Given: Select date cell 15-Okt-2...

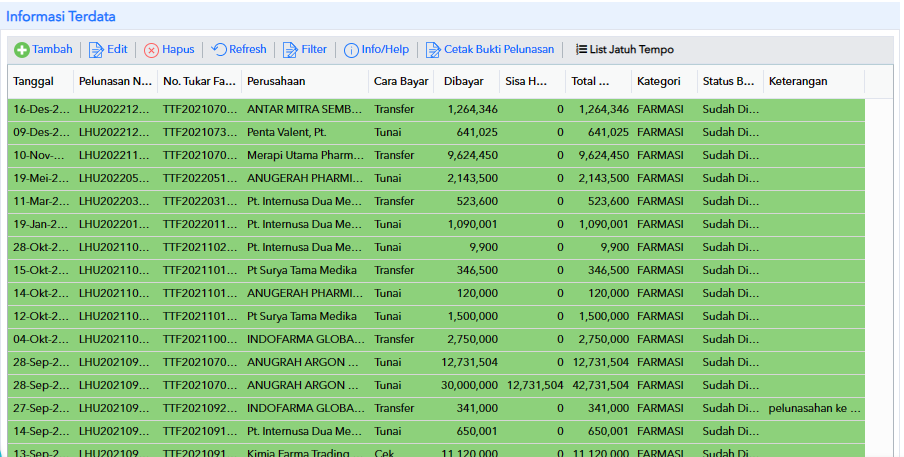Looking at the screenshot, I should pyautogui.click(x=40, y=270).
